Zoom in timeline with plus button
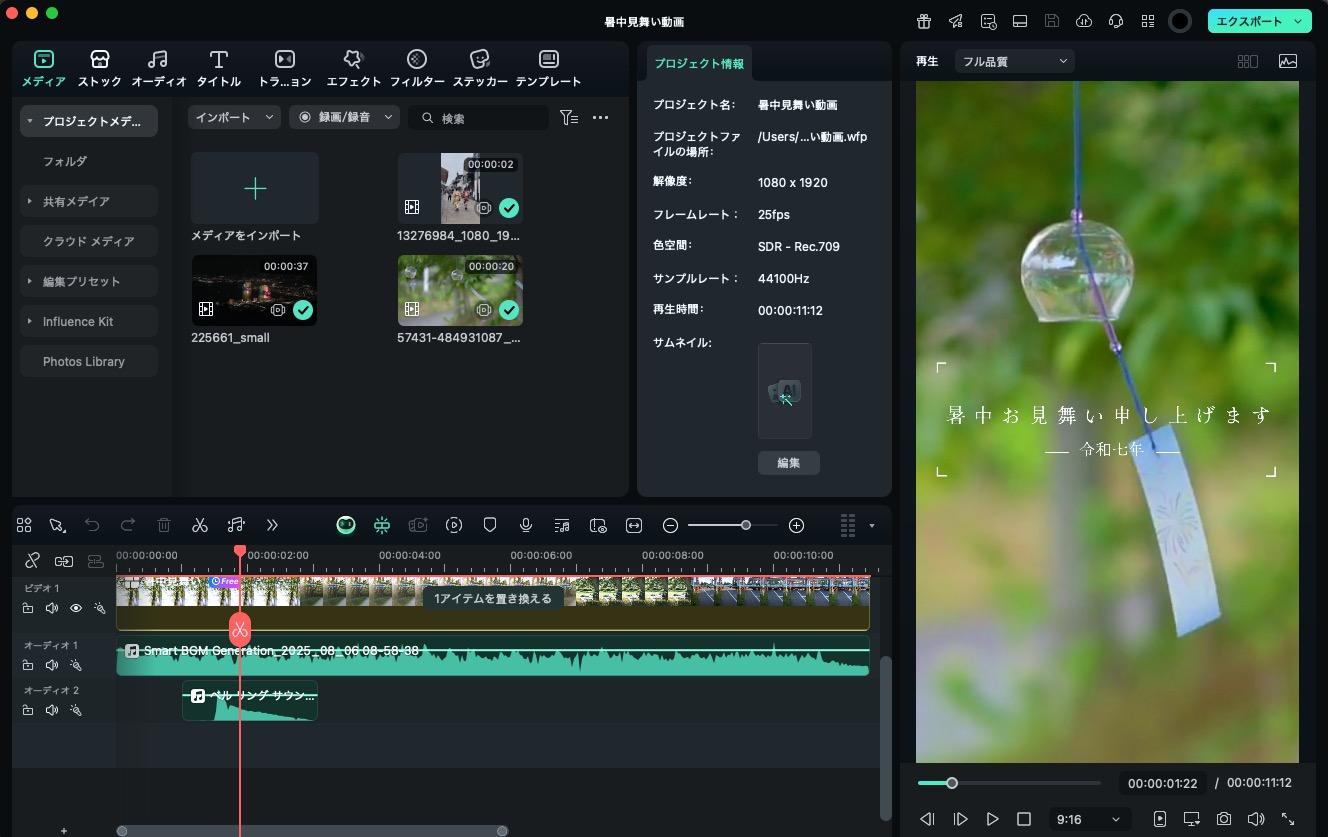The width and height of the screenshot is (1328, 837). (x=797, y=525)
